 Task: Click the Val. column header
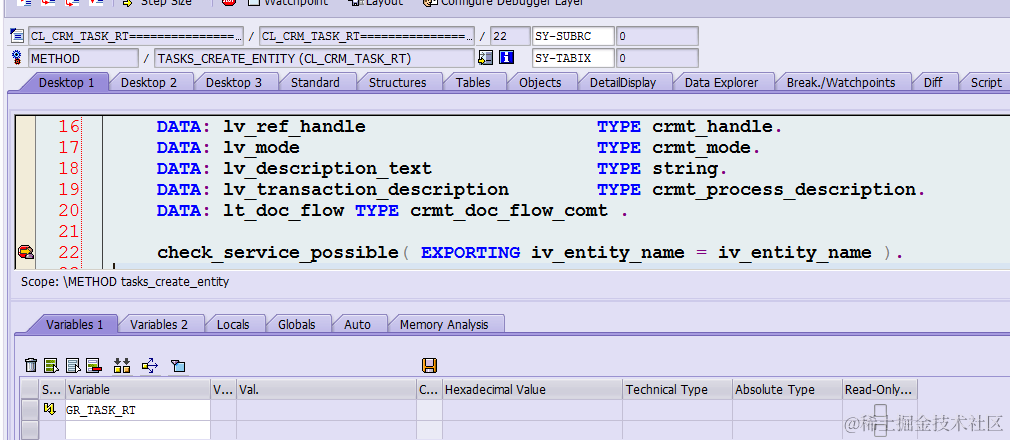pyautogui.click(x=327, y=390)
